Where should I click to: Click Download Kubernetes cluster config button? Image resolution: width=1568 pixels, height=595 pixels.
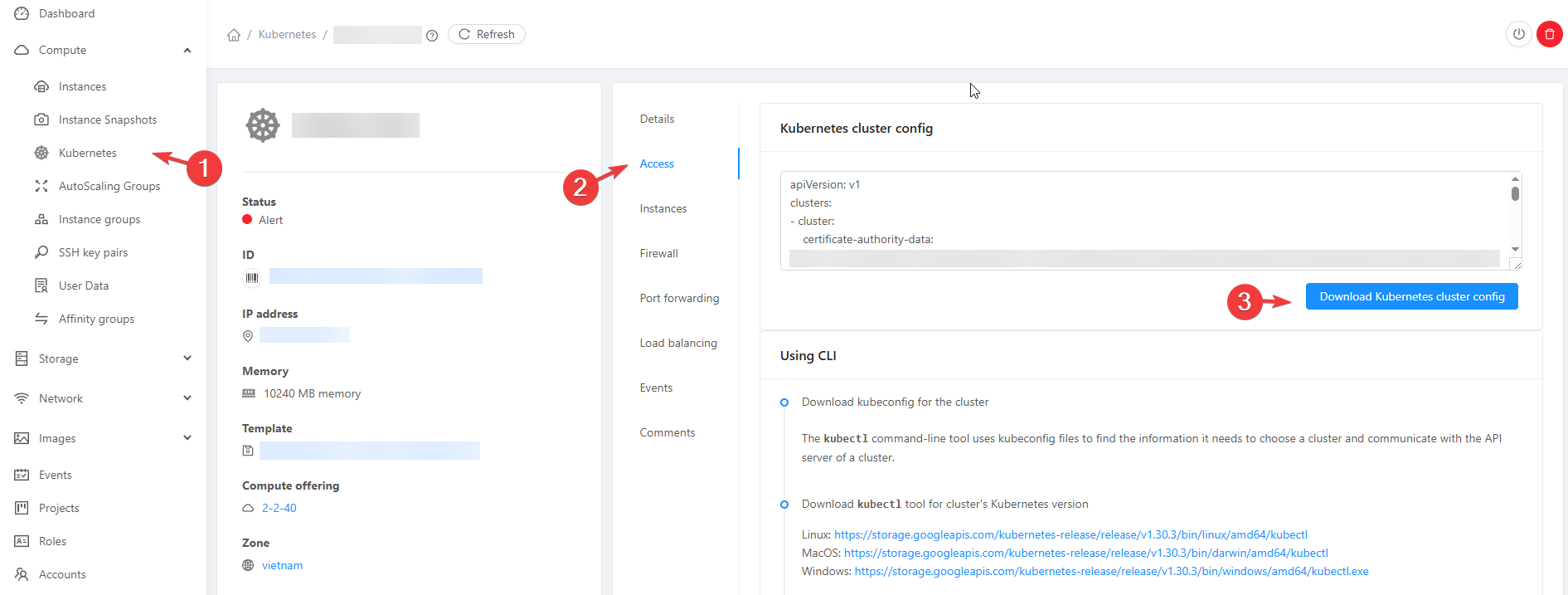[x=1411, y=296]
